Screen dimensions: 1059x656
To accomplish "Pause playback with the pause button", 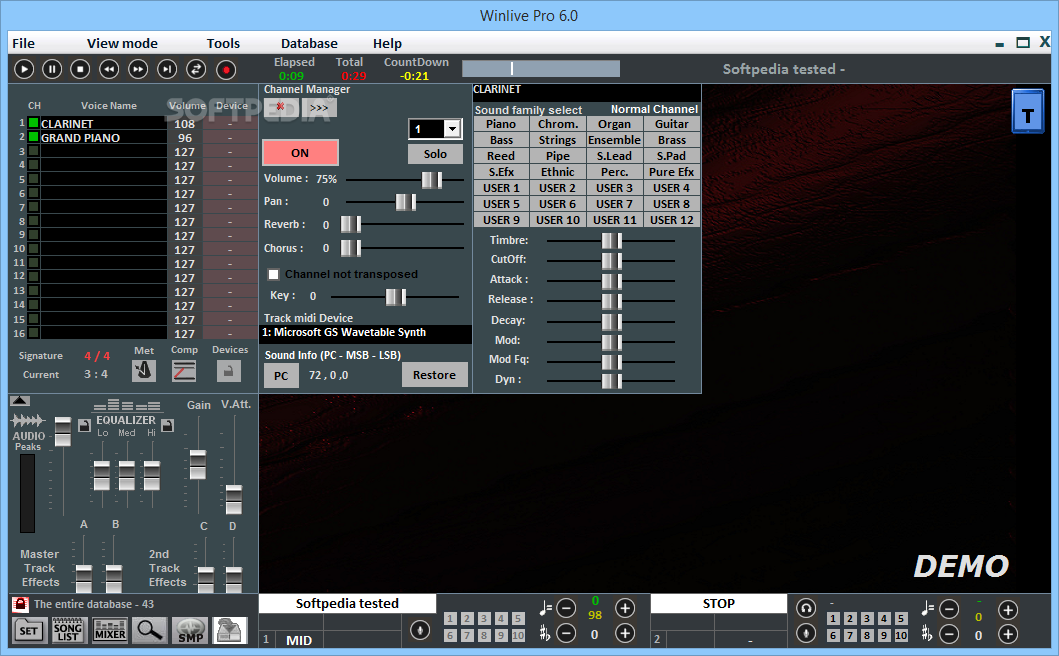I will [x=52, y=69].
